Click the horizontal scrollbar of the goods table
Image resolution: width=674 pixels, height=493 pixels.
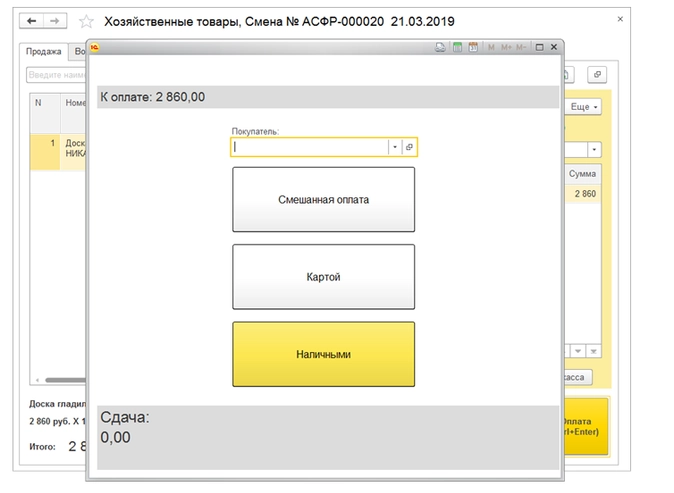65,380
